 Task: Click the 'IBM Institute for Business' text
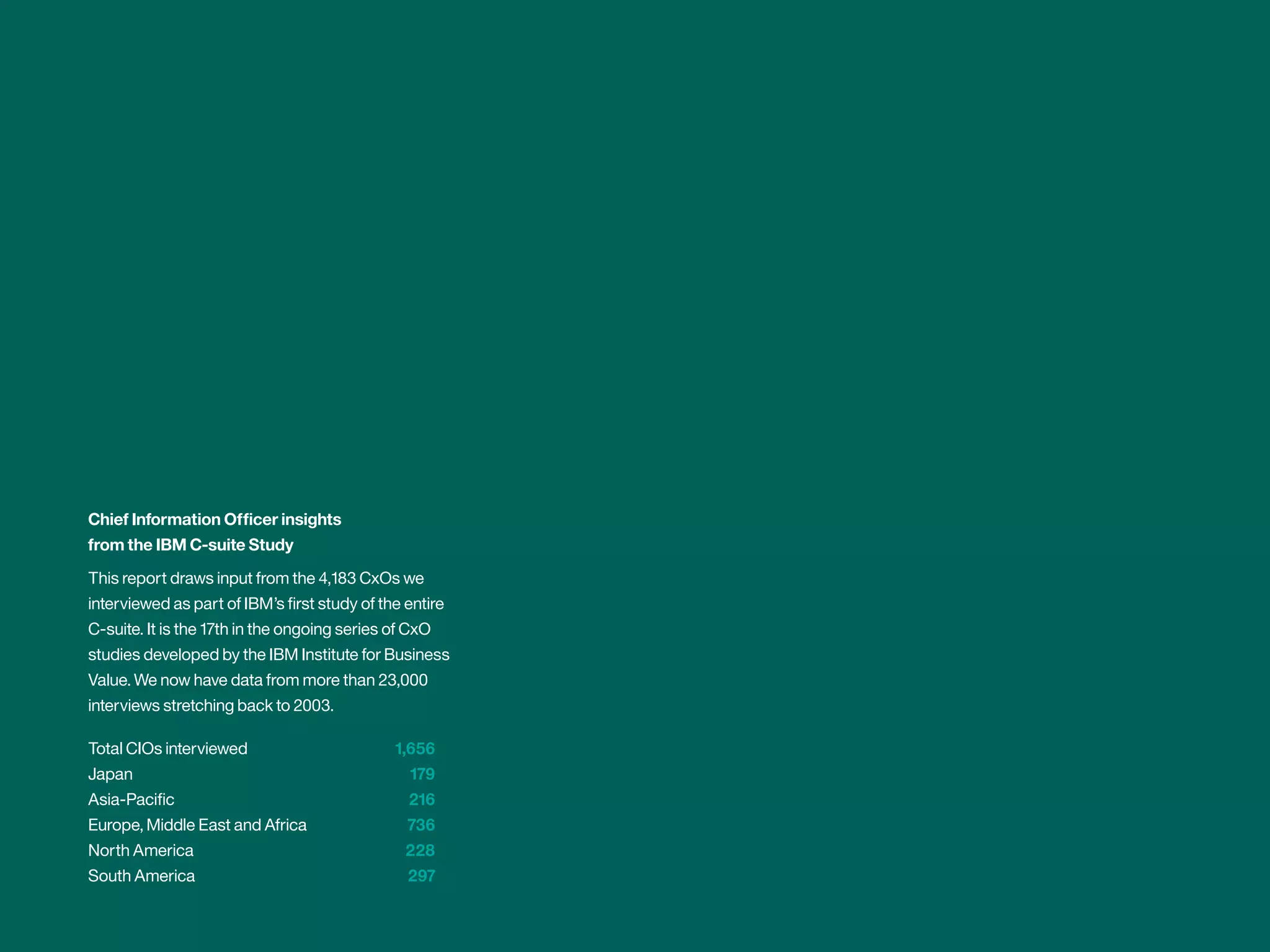click(359, 654)
